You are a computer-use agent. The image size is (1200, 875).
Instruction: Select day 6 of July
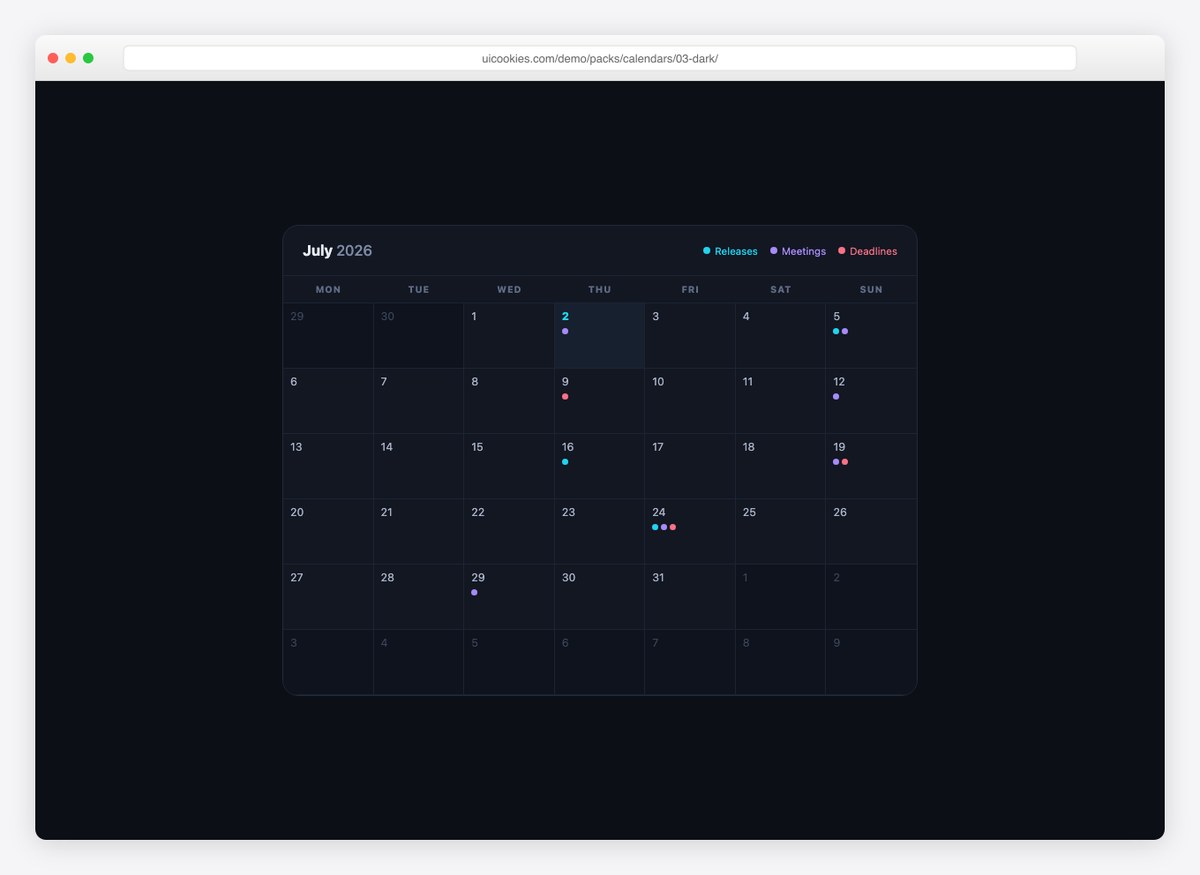coord(328,401)
